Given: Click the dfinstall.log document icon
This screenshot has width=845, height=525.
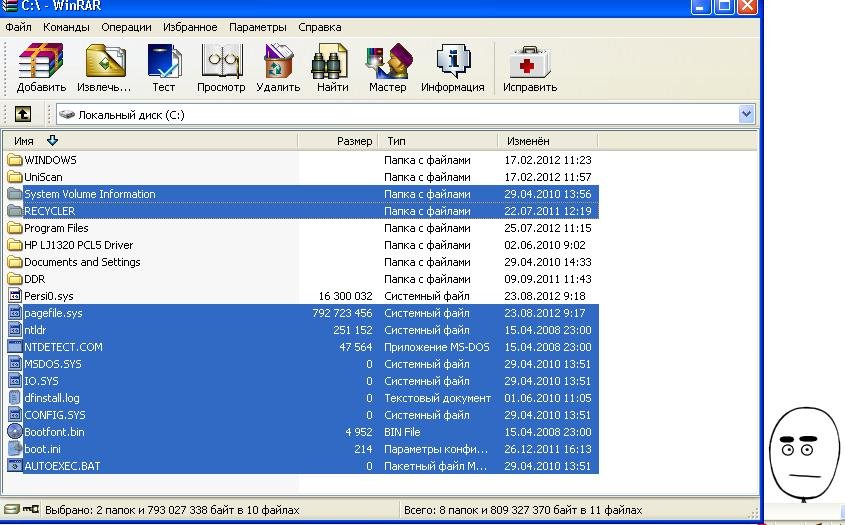Looking at the screenshot, I should click(x=15, y=398).
